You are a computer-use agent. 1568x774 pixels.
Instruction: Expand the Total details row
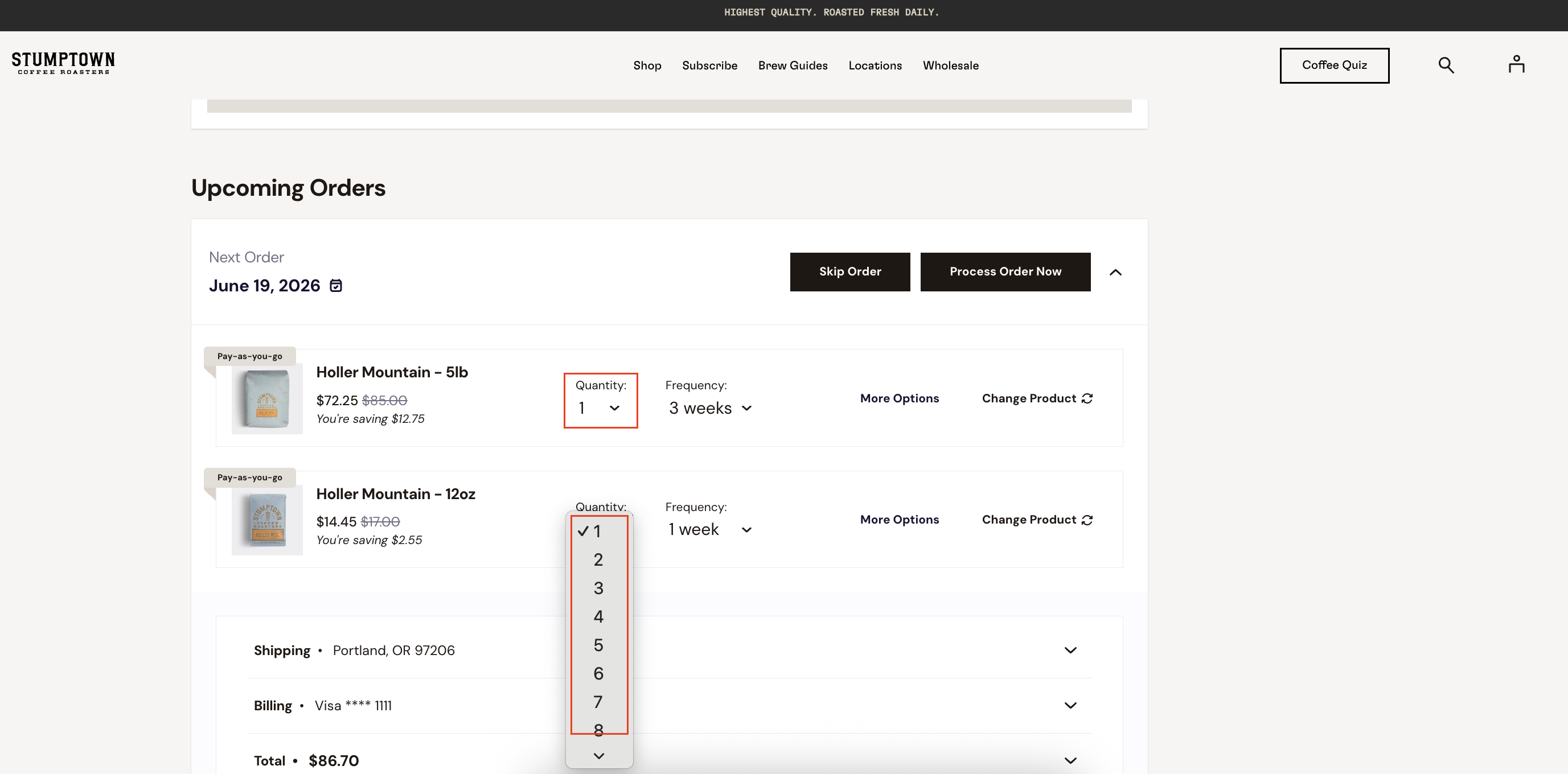(x=669, y=760)
